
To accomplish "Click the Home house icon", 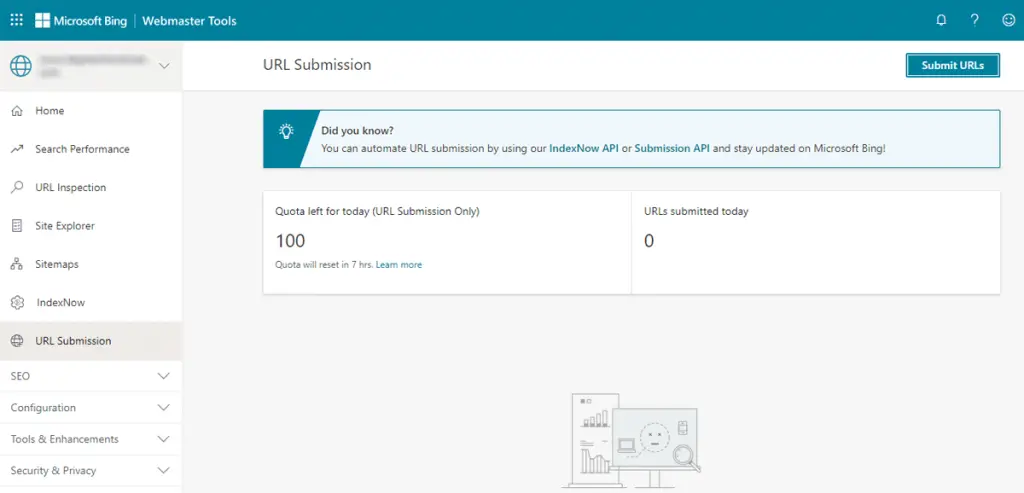I will [x=18, y=111].
